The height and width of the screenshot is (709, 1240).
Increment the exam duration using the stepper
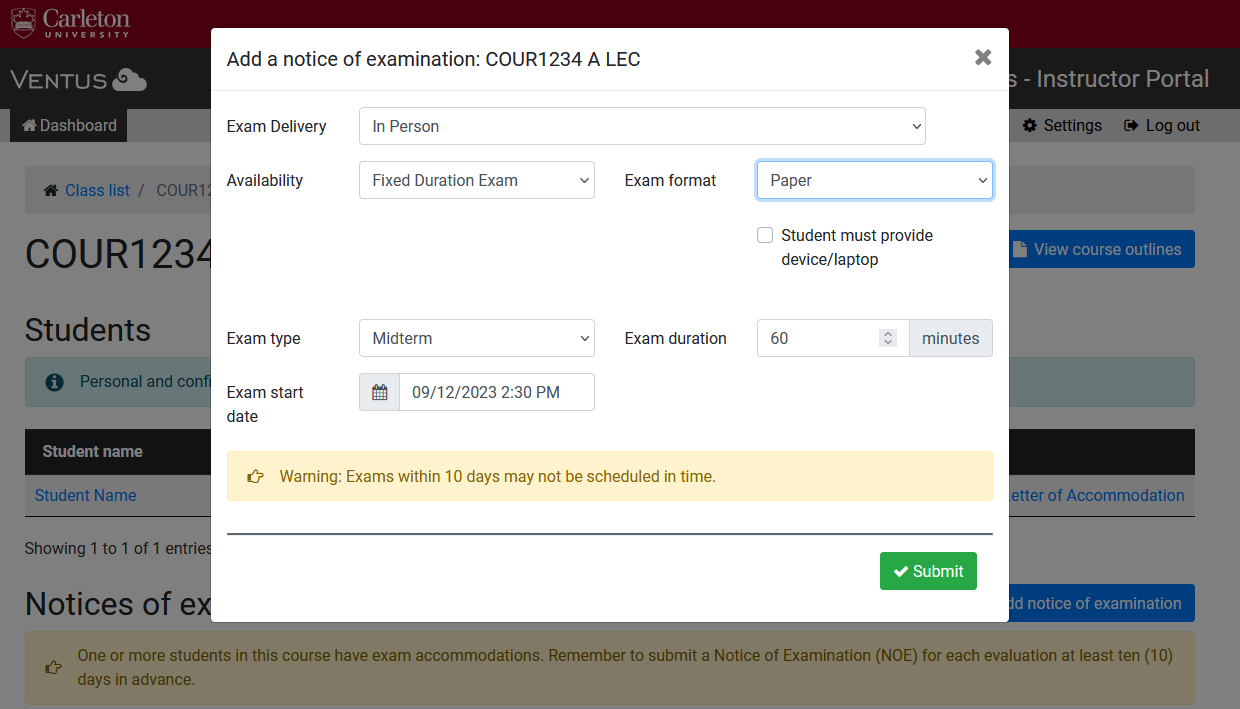pos(887,332)
